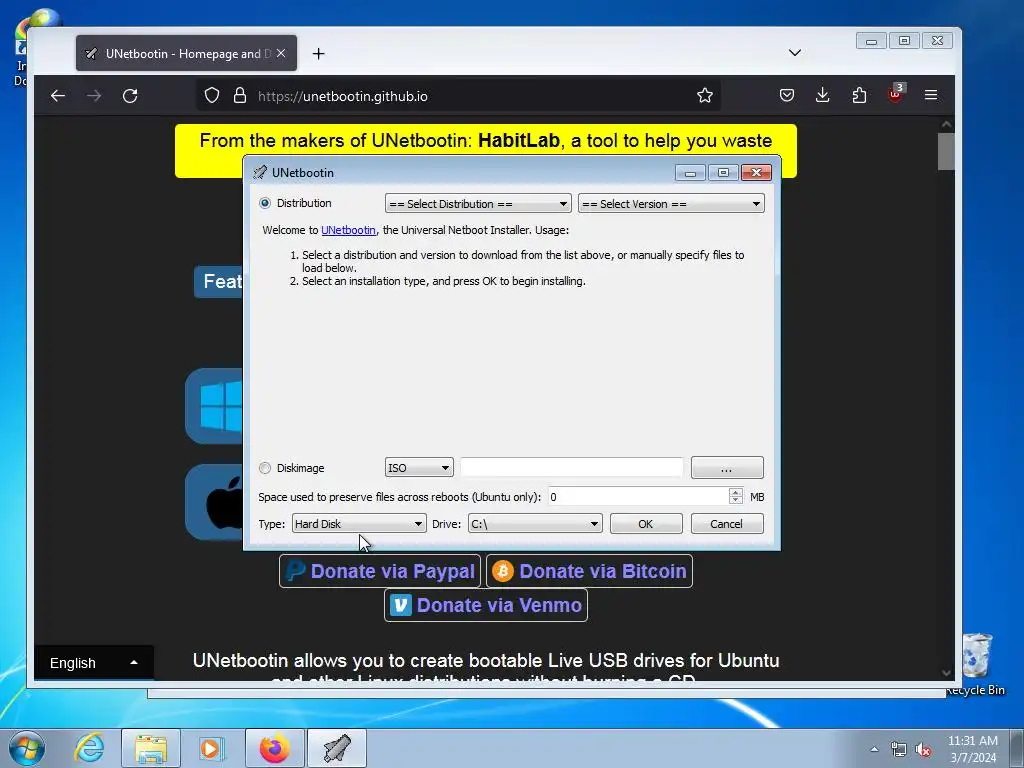Open the UNetbootin link in welcome text
Image resolution: width=1024 pixels, height=768 pixels.
pos(348,230)
